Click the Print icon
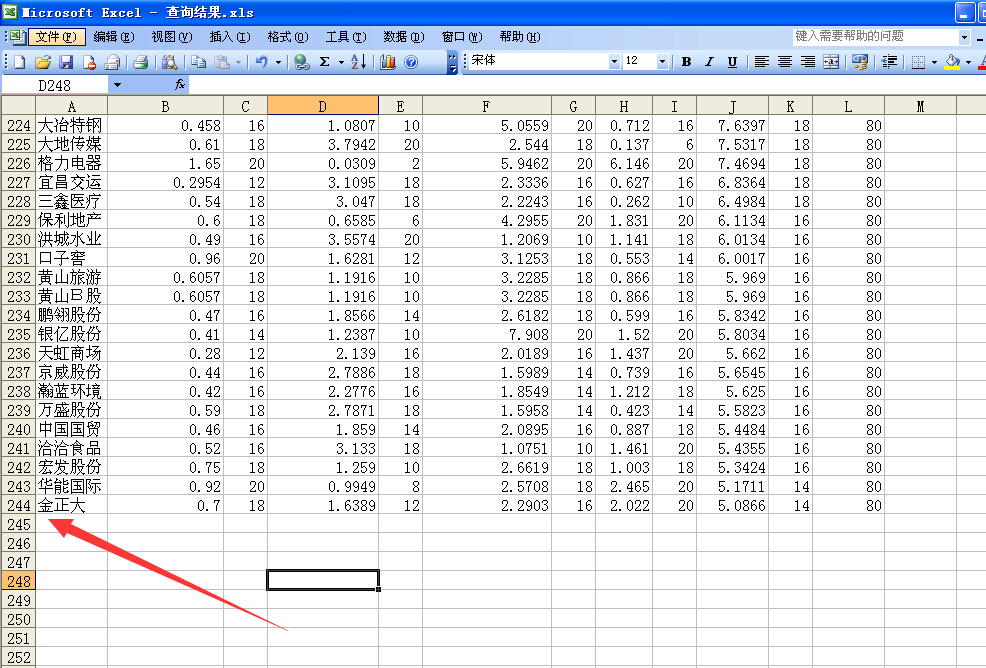 click(x=140, y=62)
